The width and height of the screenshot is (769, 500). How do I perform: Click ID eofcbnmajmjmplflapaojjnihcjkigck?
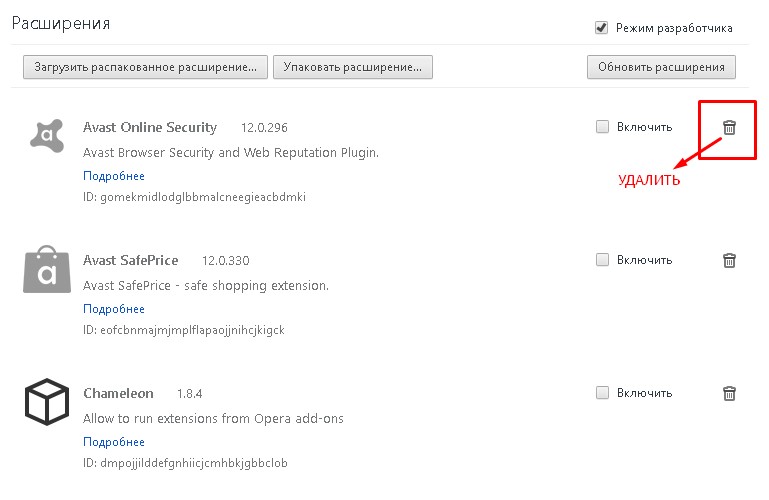(x=184, y=330)
